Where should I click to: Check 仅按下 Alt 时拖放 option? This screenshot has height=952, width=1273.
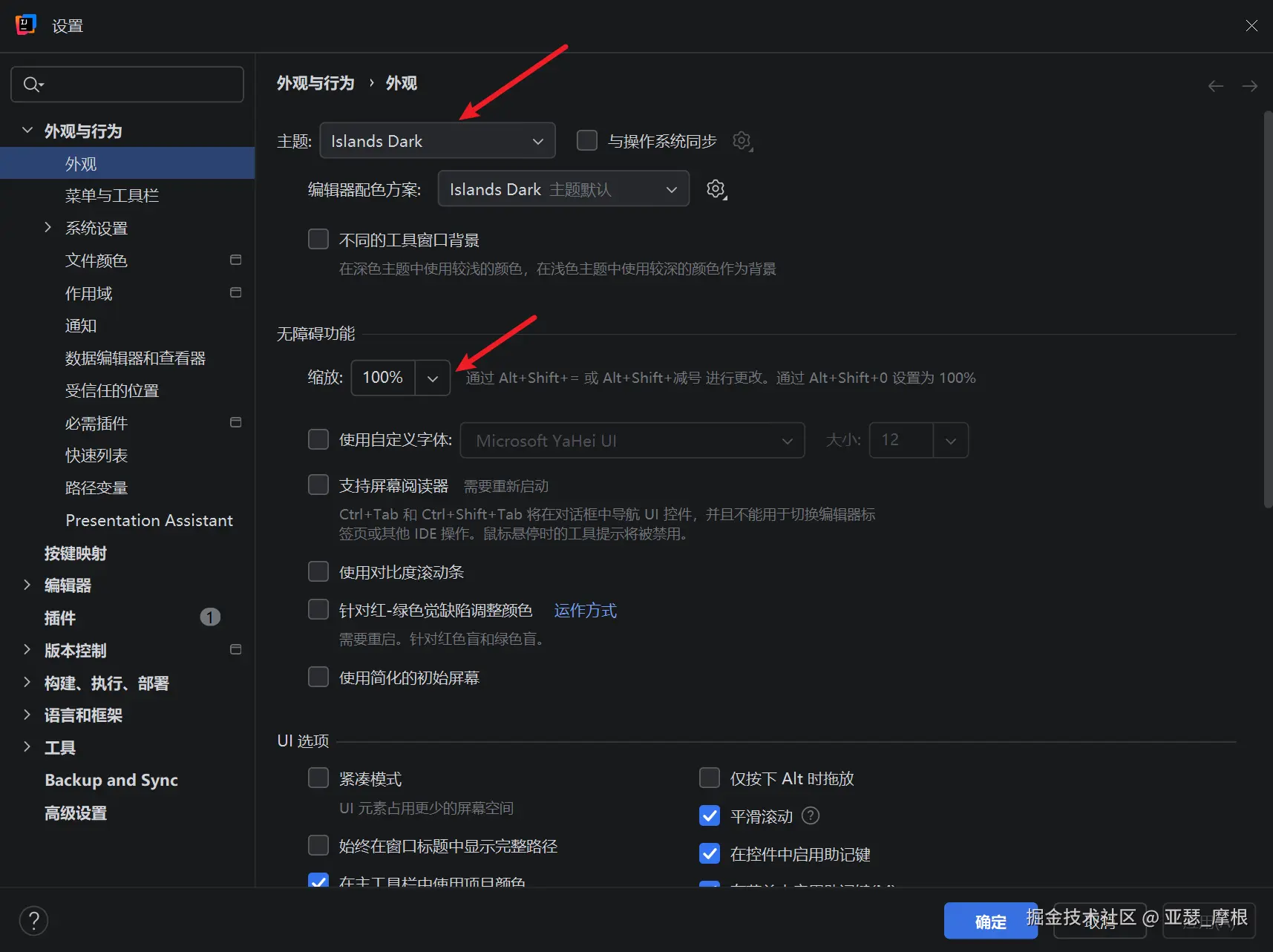point(710,778)
